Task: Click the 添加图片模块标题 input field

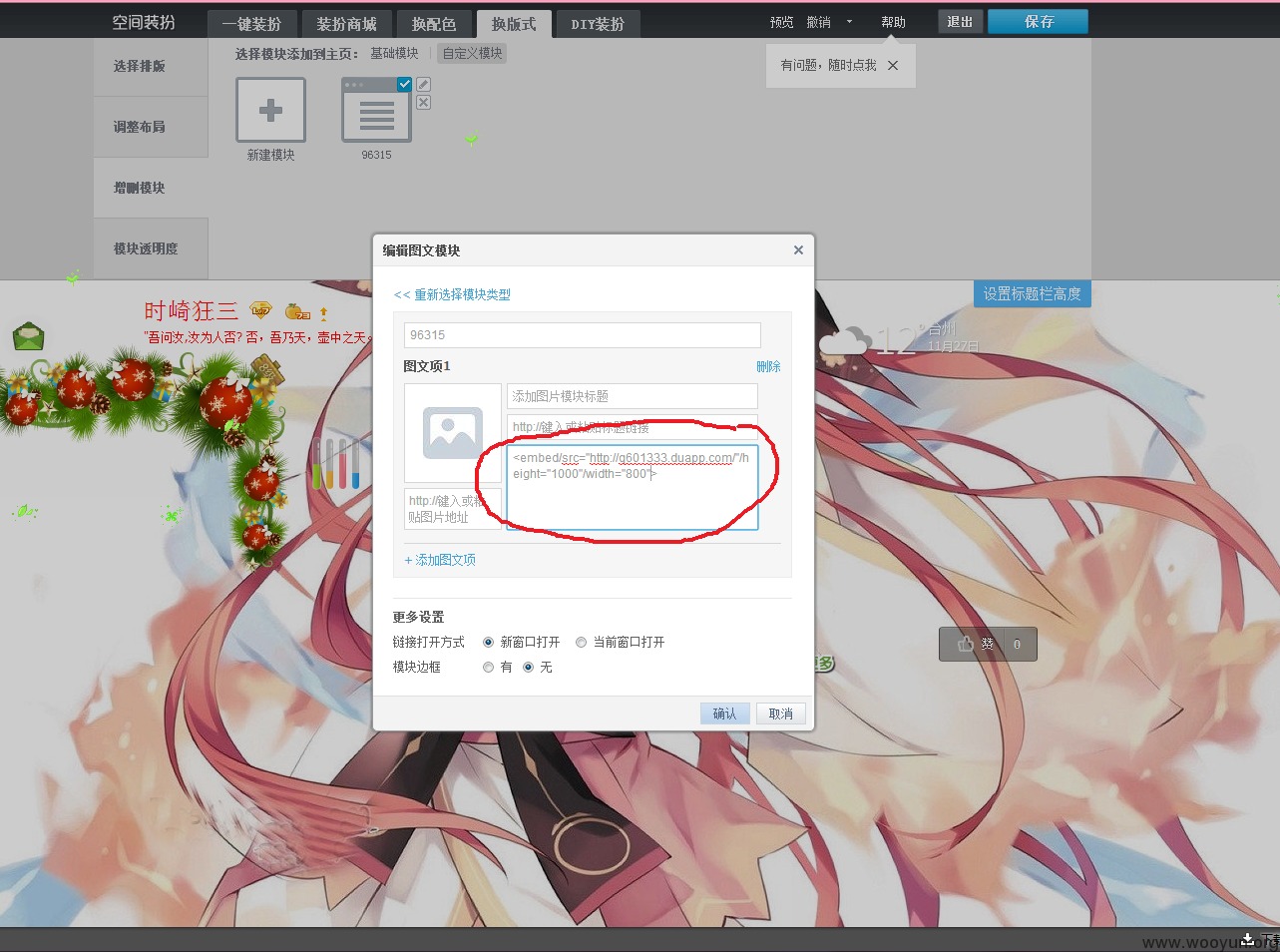Action: click(x=632, y=396)
